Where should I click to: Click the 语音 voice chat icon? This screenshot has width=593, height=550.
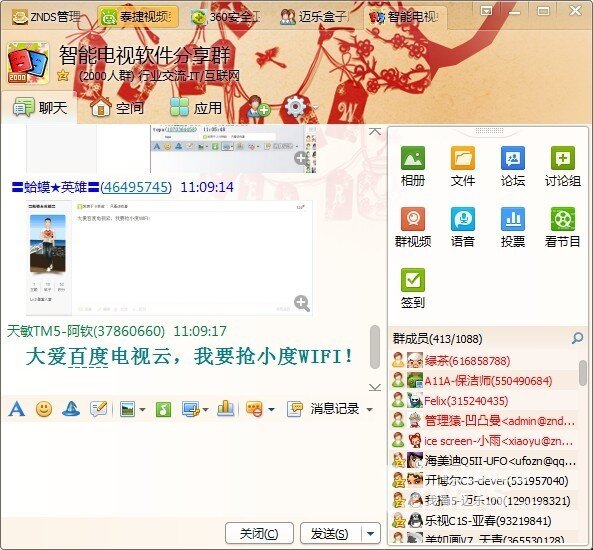463,227
